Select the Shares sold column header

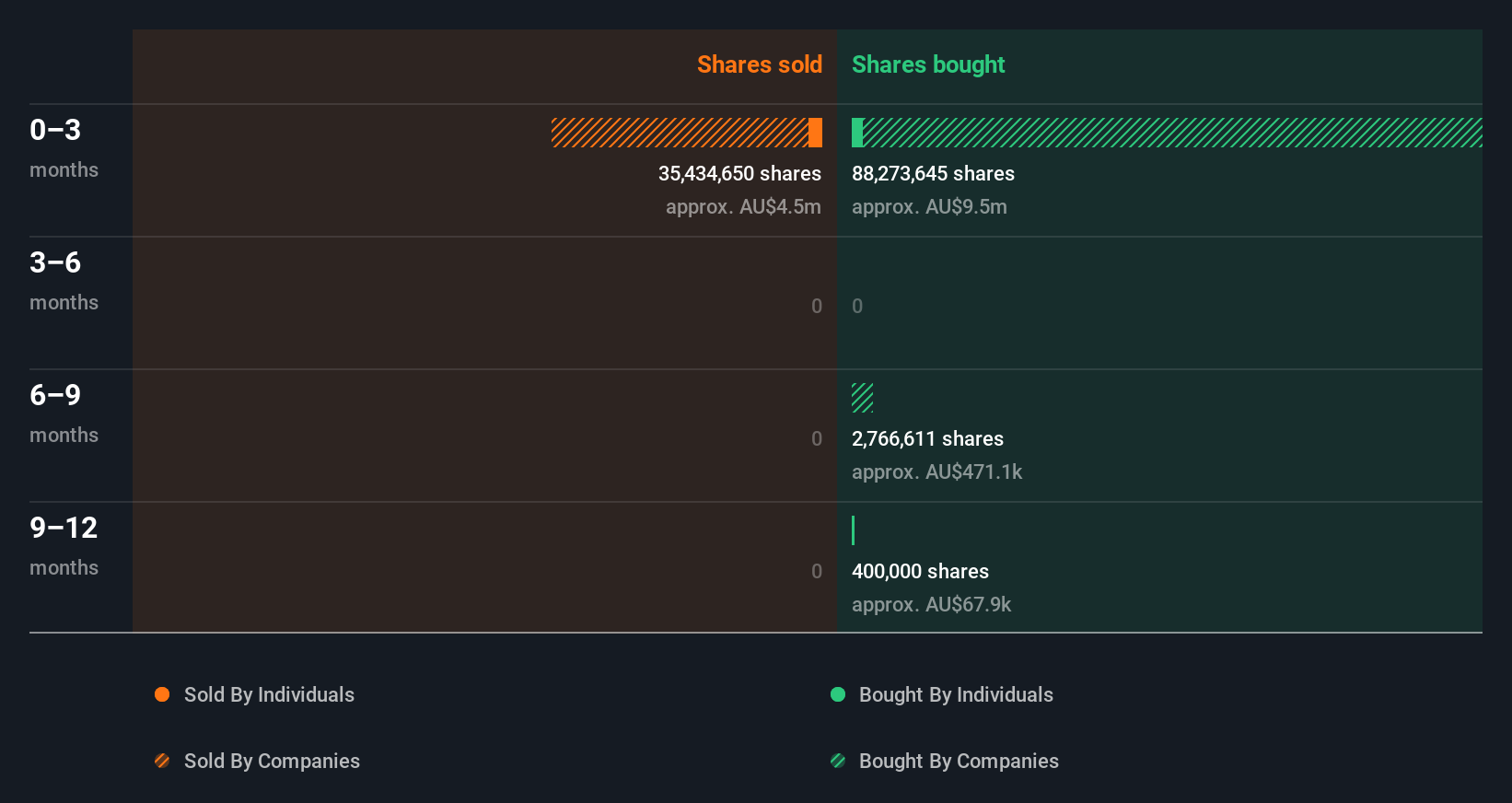pyautogui.click(x=759, y=64)
